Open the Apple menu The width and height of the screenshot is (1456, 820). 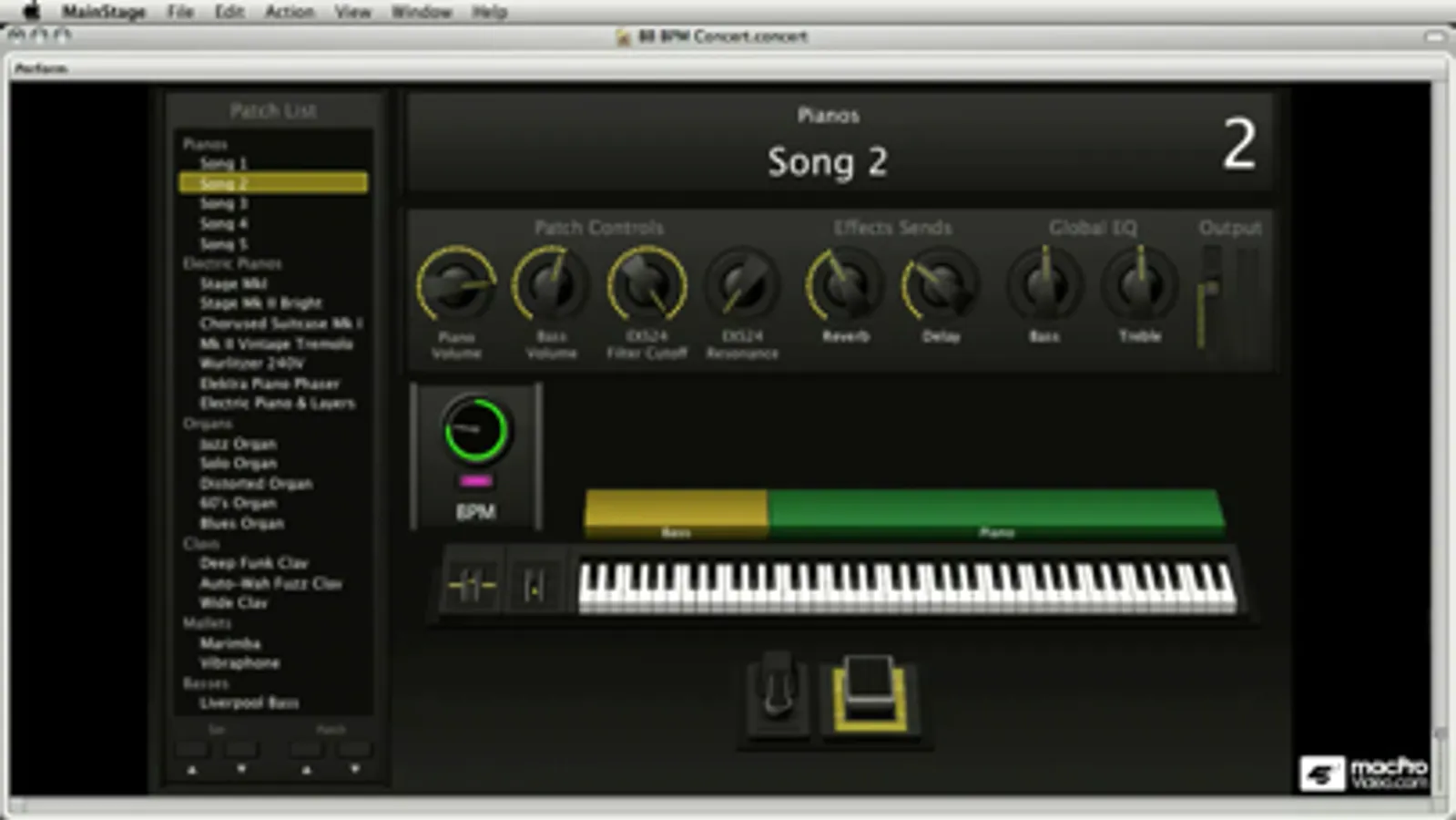coord(31,11)
